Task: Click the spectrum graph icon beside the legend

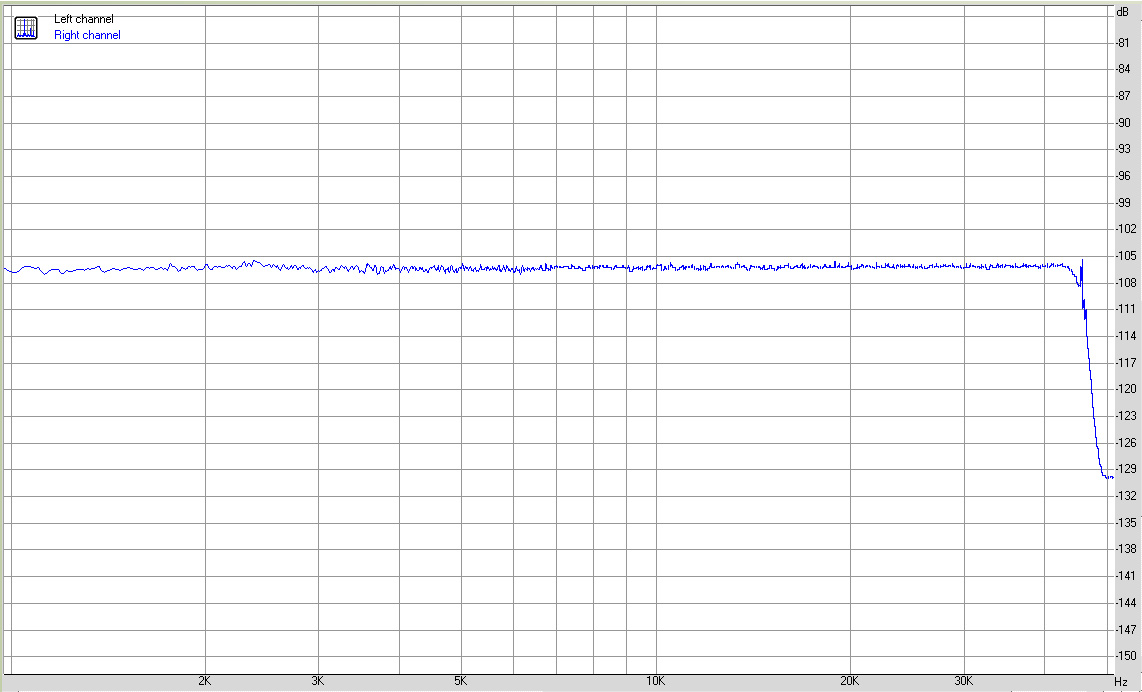Action: tap(26, 28)
